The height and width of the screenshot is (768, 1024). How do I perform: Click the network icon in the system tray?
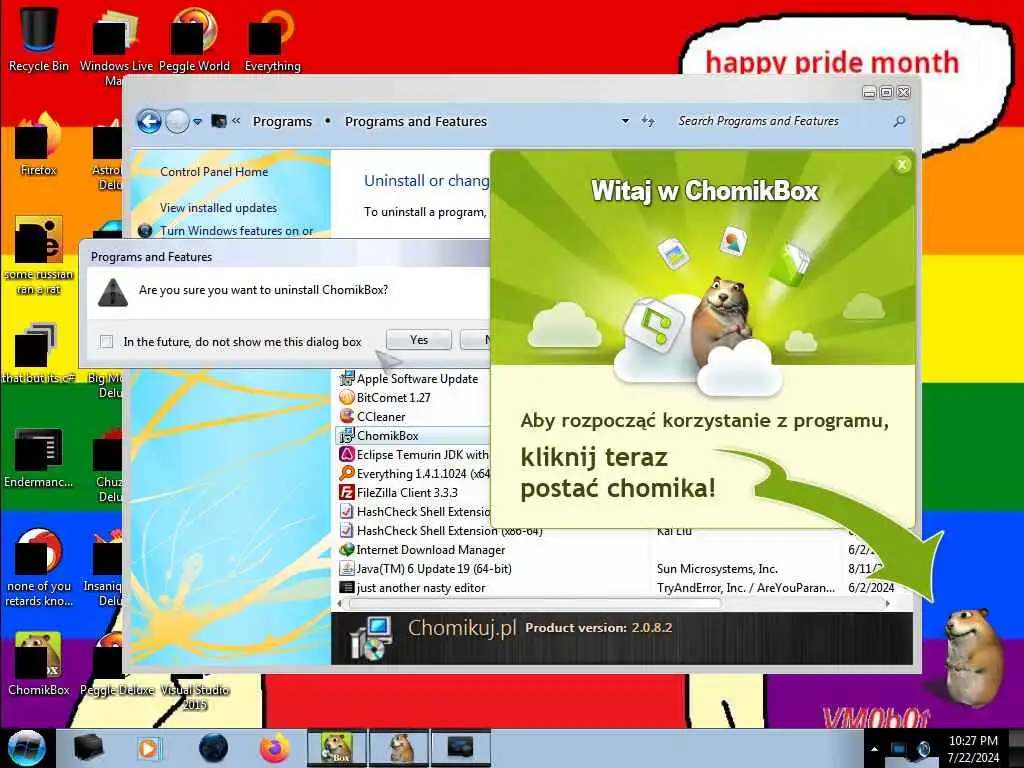point(899,749)
